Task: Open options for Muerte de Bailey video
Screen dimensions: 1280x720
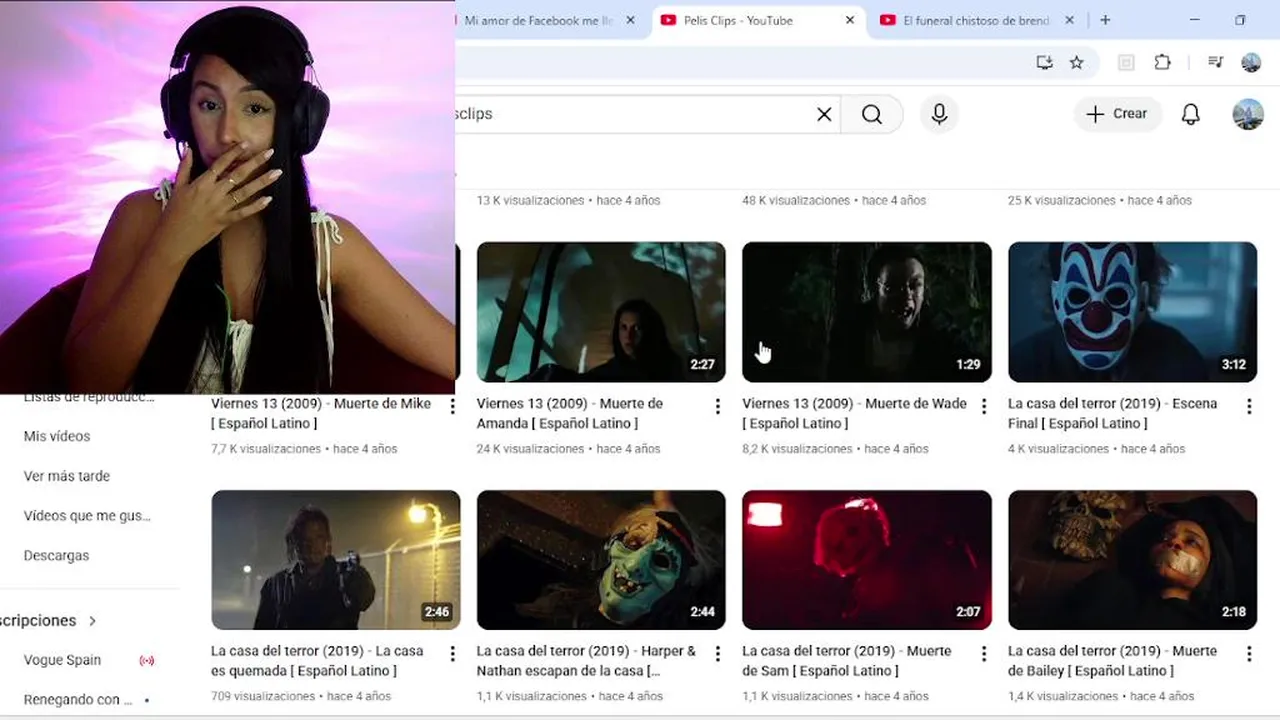Action: point(1249,654)
